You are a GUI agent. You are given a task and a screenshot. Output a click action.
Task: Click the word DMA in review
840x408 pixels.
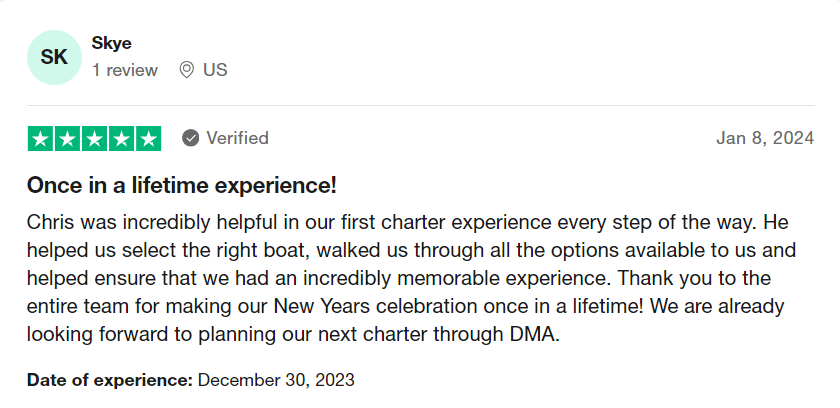[x=532, y=334]
